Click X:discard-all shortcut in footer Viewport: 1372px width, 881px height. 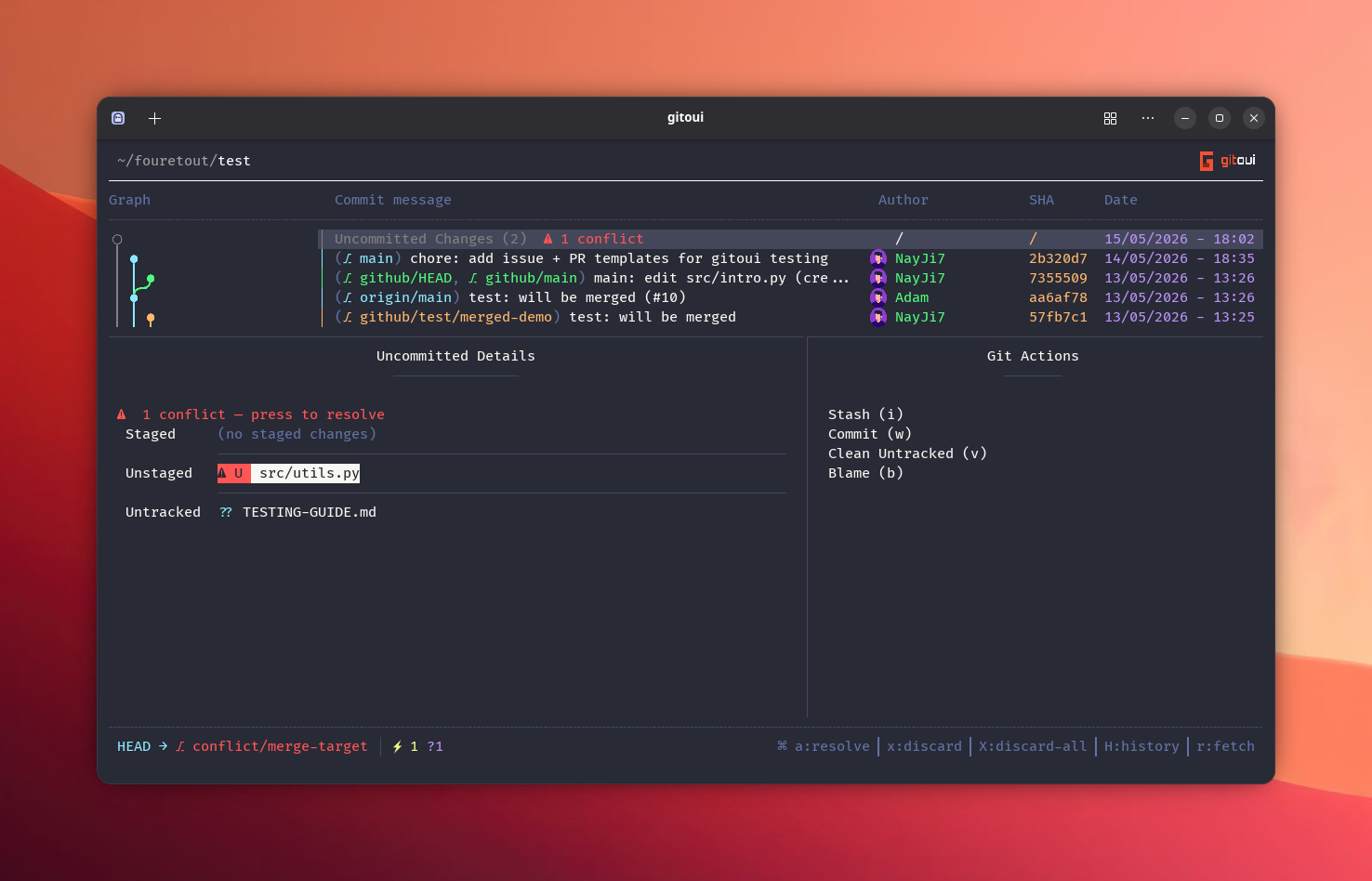click(x=1033, y=746)
